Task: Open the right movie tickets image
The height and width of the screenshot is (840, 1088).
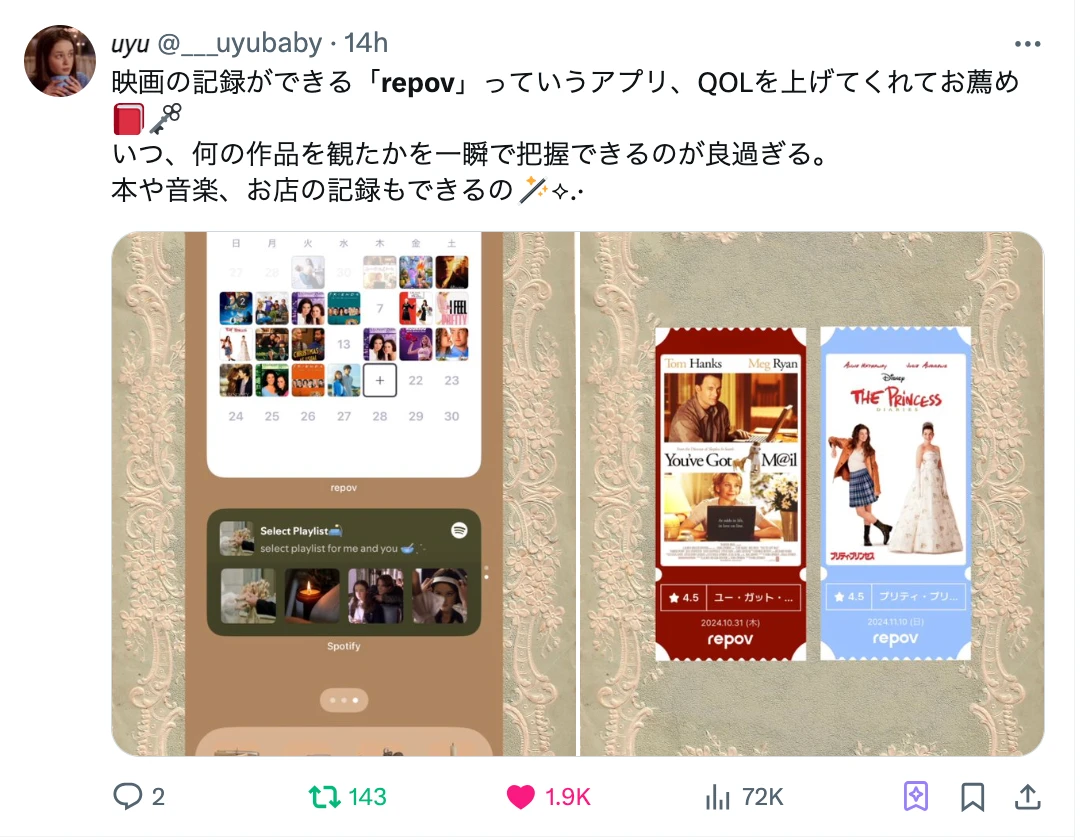Action: 812,494
